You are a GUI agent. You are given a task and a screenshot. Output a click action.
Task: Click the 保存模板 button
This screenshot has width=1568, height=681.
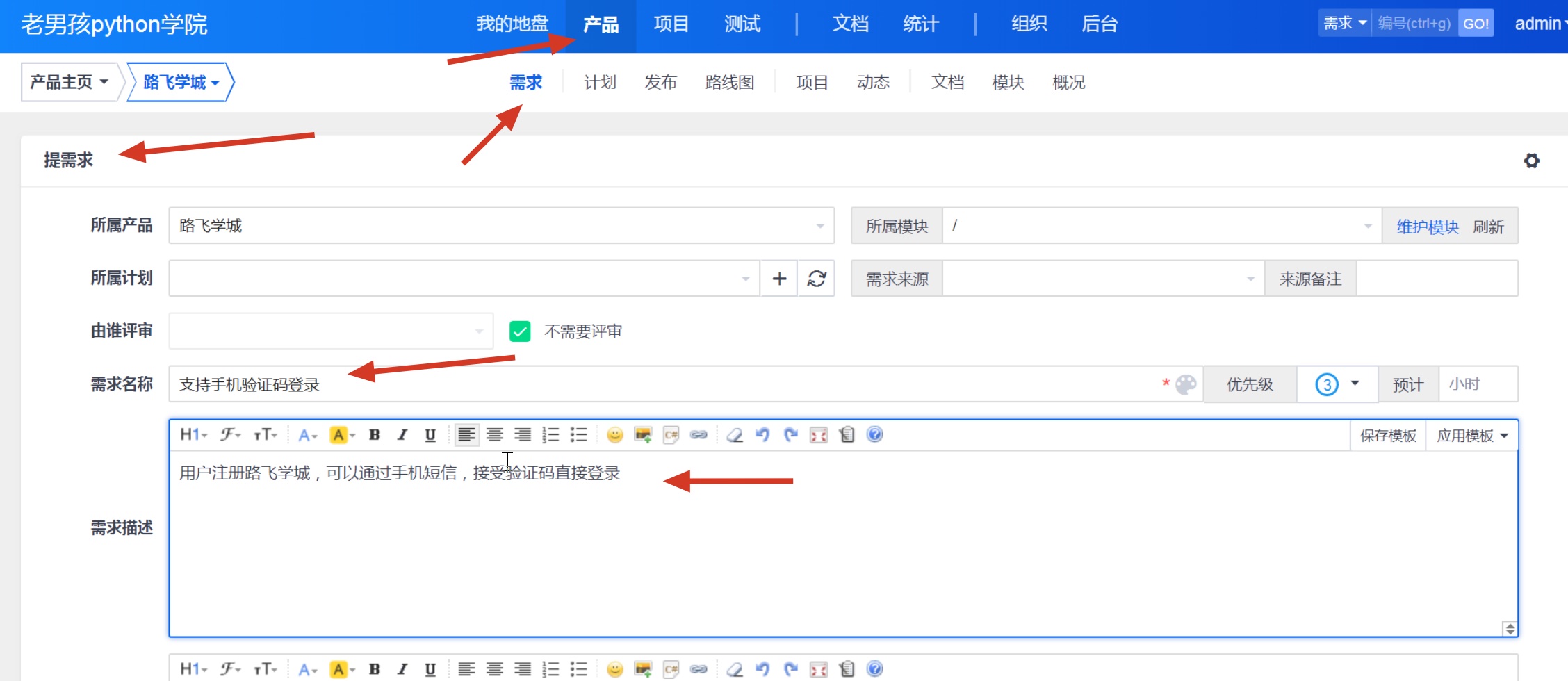coord(1388,436)
